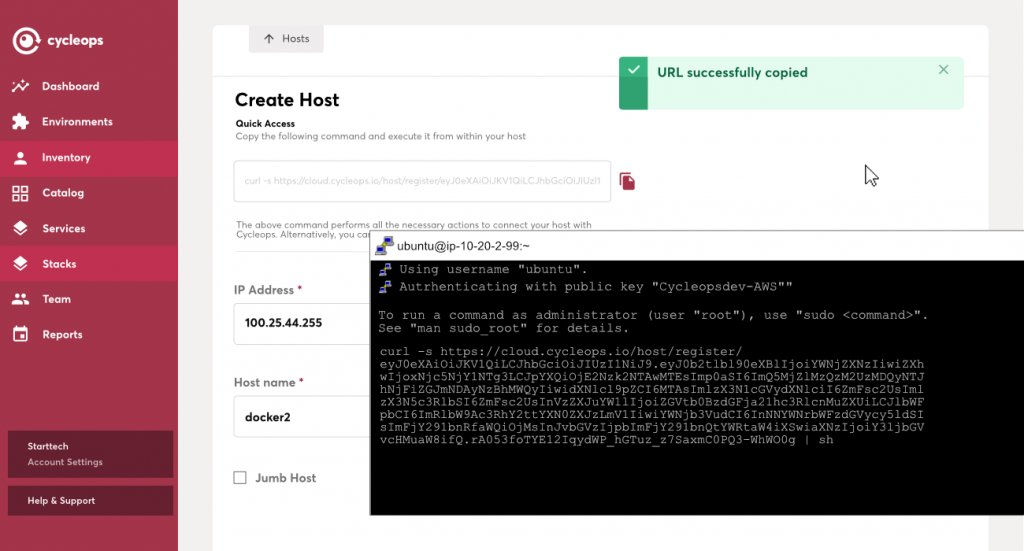Click the Jumb Host label text
This screenshot has height=551, width=1024.
point(285,478)
